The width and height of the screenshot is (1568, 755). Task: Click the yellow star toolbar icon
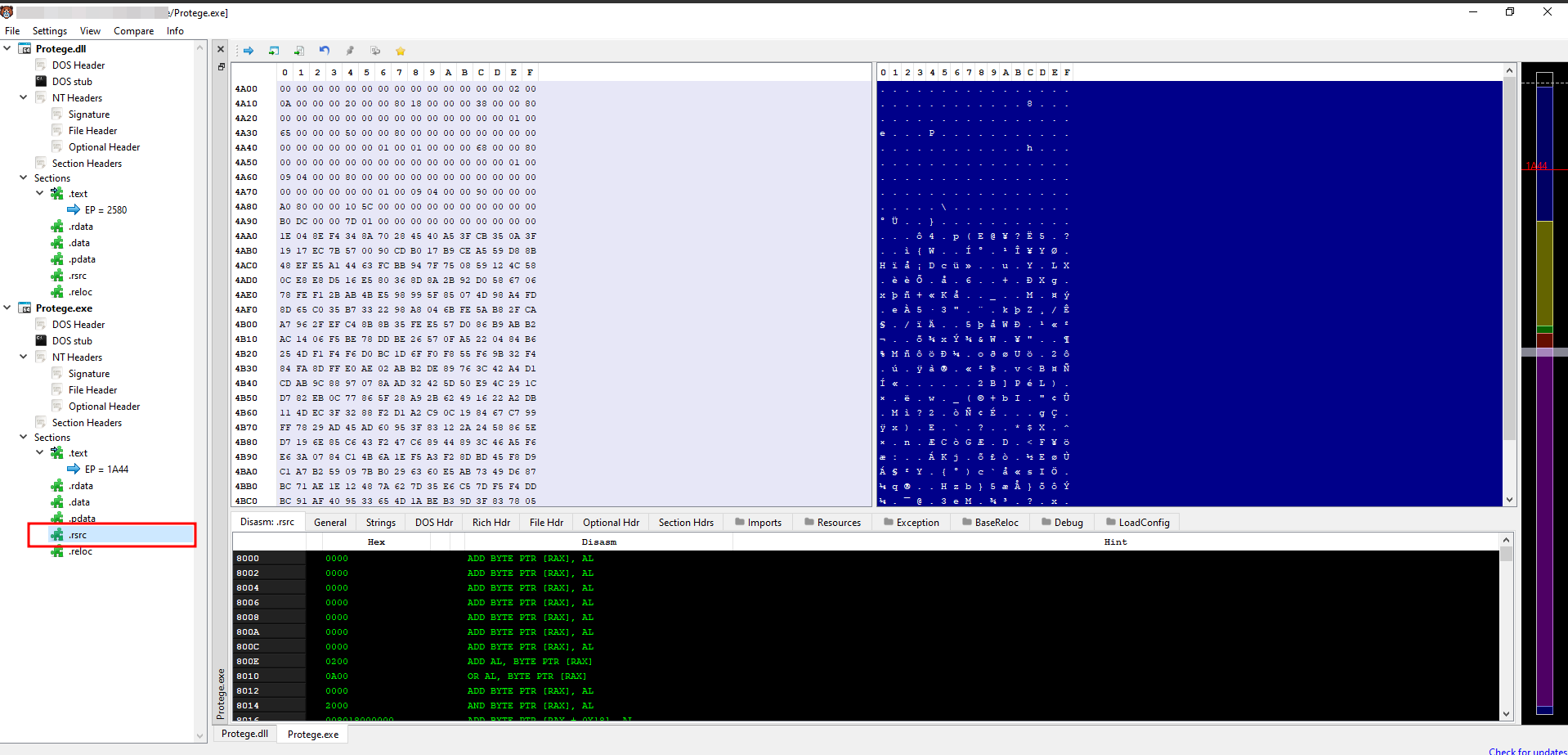(x=401, y=51)
